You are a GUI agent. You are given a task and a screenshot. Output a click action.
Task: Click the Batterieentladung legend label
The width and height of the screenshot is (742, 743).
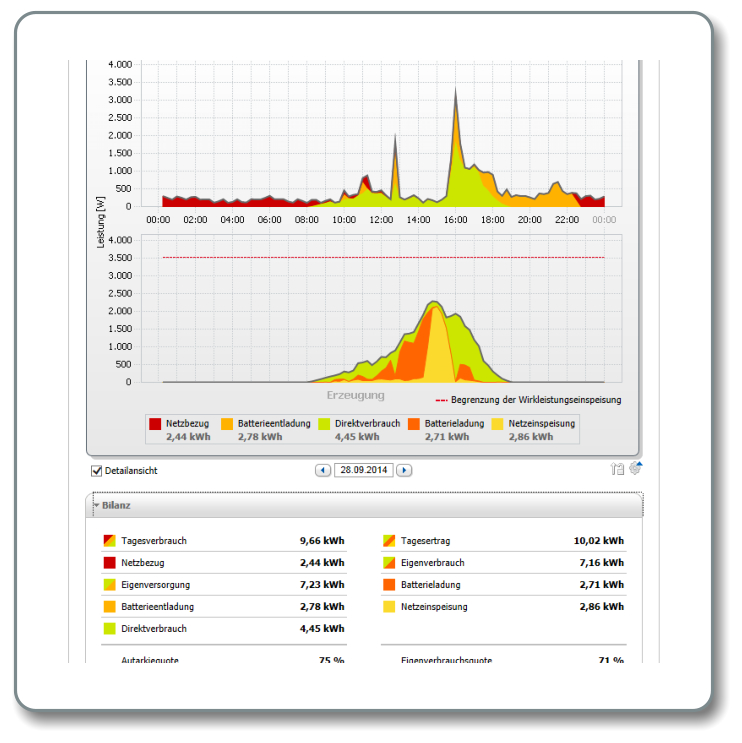tap(274, 424)
